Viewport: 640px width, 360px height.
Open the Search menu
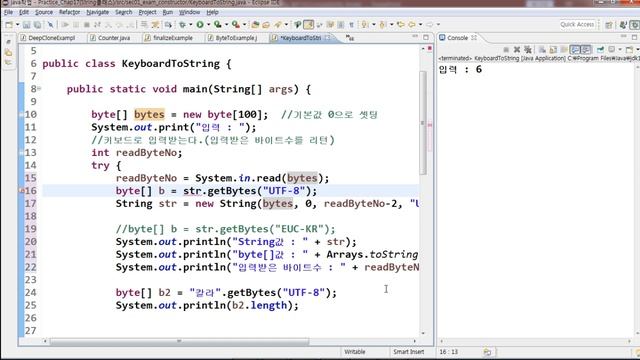pyautogui.click(x=123, y=12)
